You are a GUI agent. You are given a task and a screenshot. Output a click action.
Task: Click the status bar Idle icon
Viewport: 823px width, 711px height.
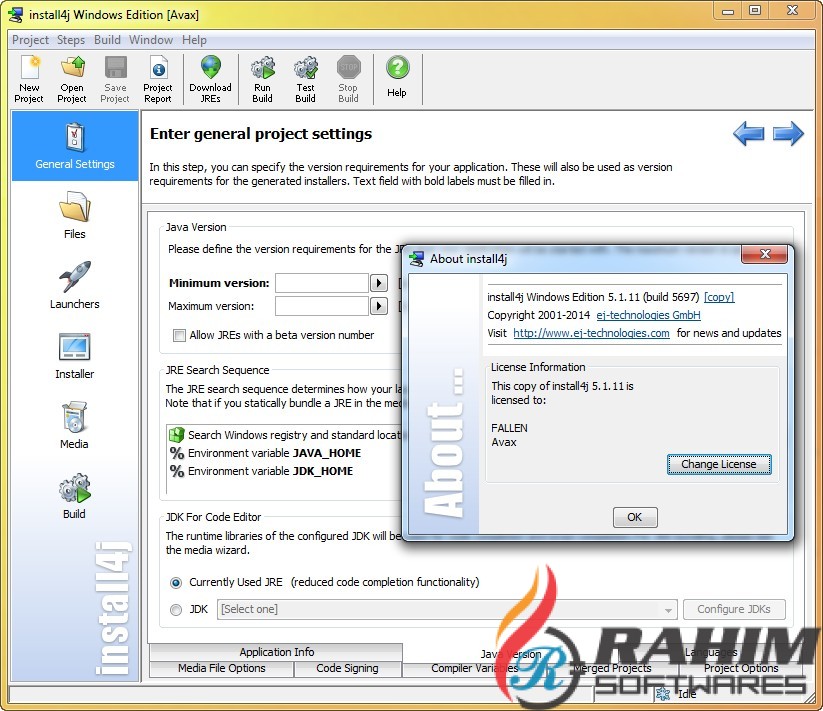tap(663, 694)
